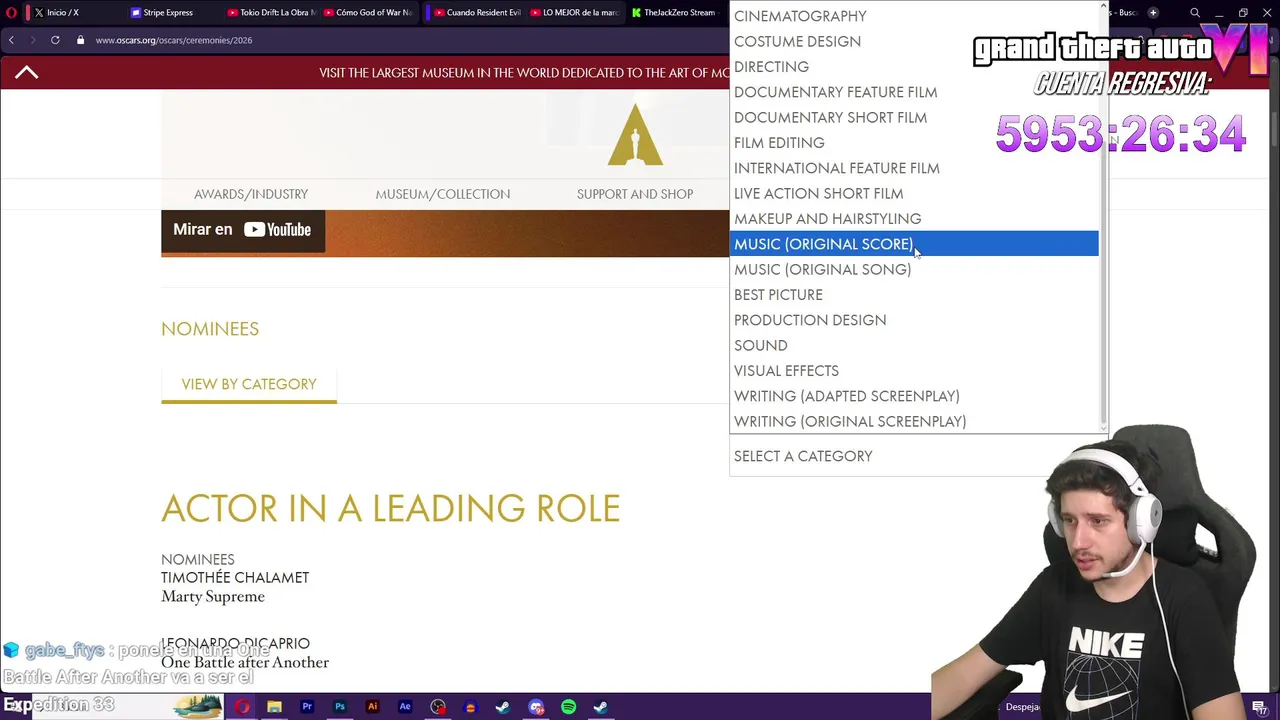This screenshot has width=1280, height=720.
Task: Click the ACTOR IN A LEADING ROLE heading
Action: [391, 508]
